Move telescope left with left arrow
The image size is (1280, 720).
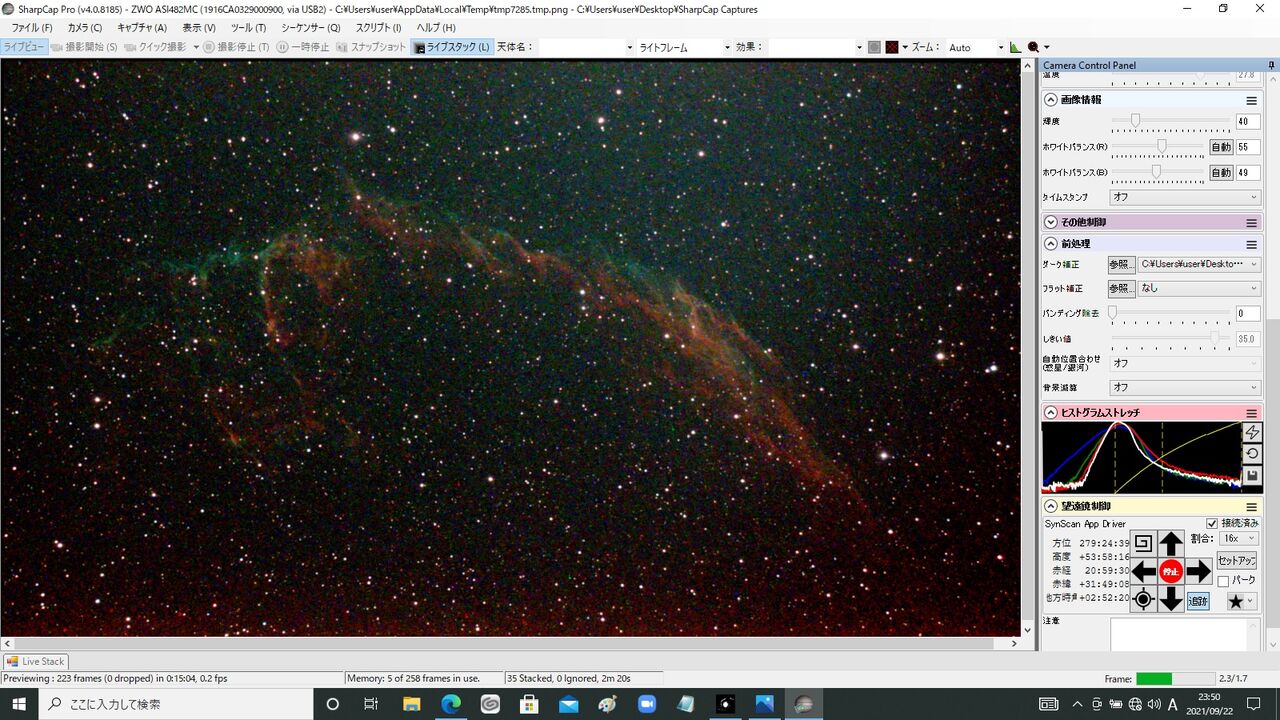coord(1144,572)
